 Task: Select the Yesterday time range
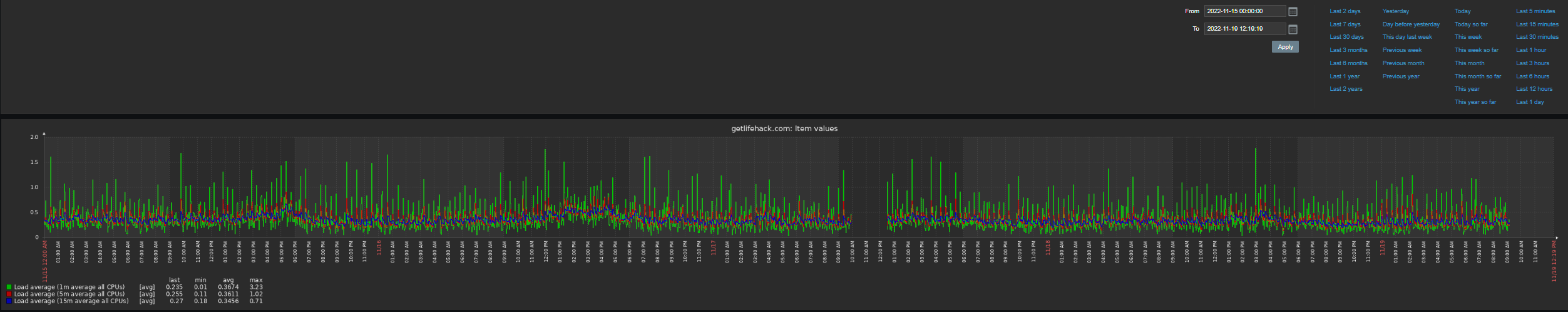(x=1396, y=11)
